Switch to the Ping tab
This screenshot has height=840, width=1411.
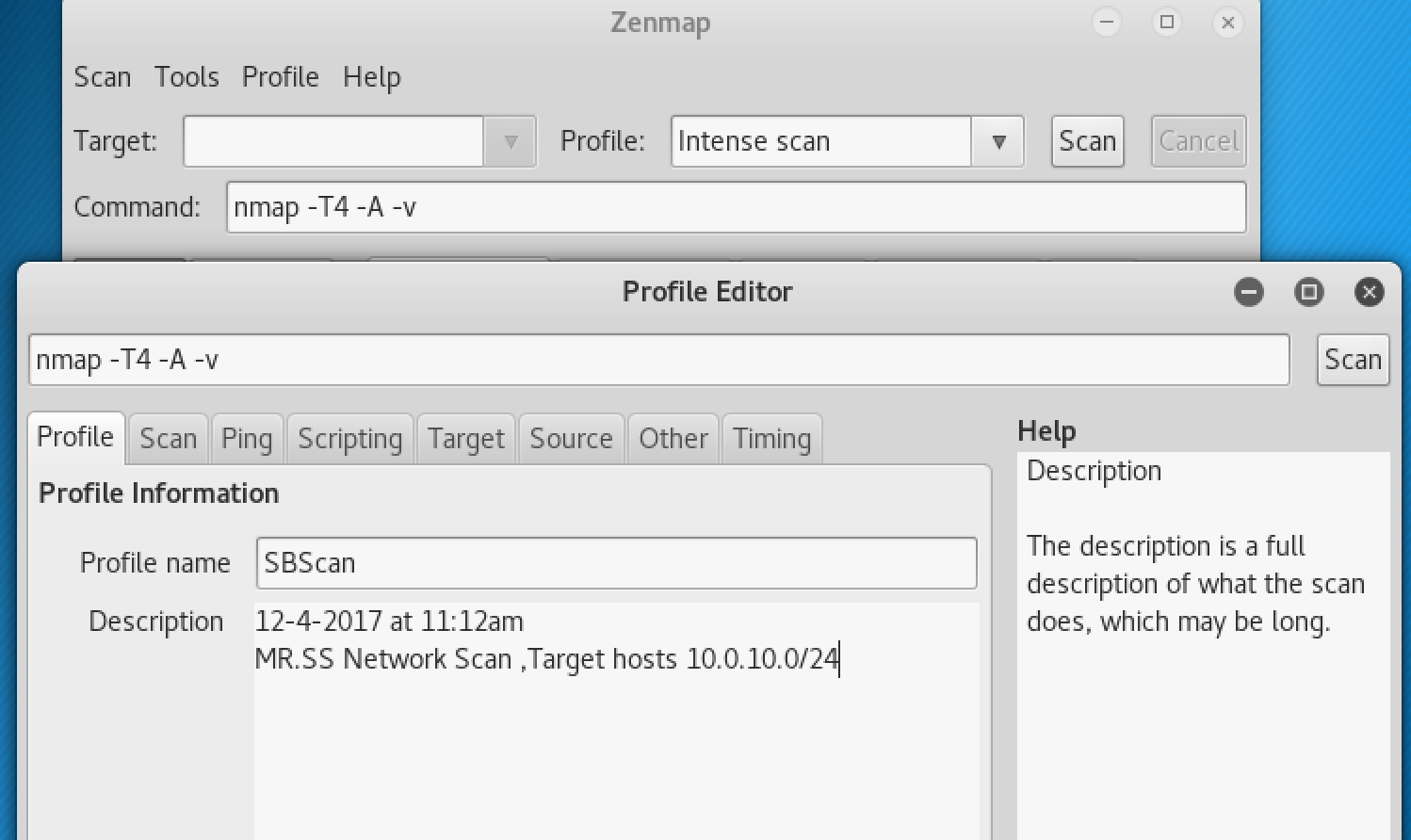coord(247,439)
